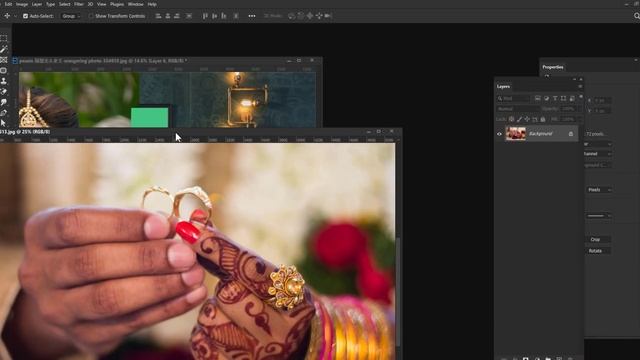Switch to the Properties tab
The height and width of the screenshot is (360, 640).
pos(553,67)
